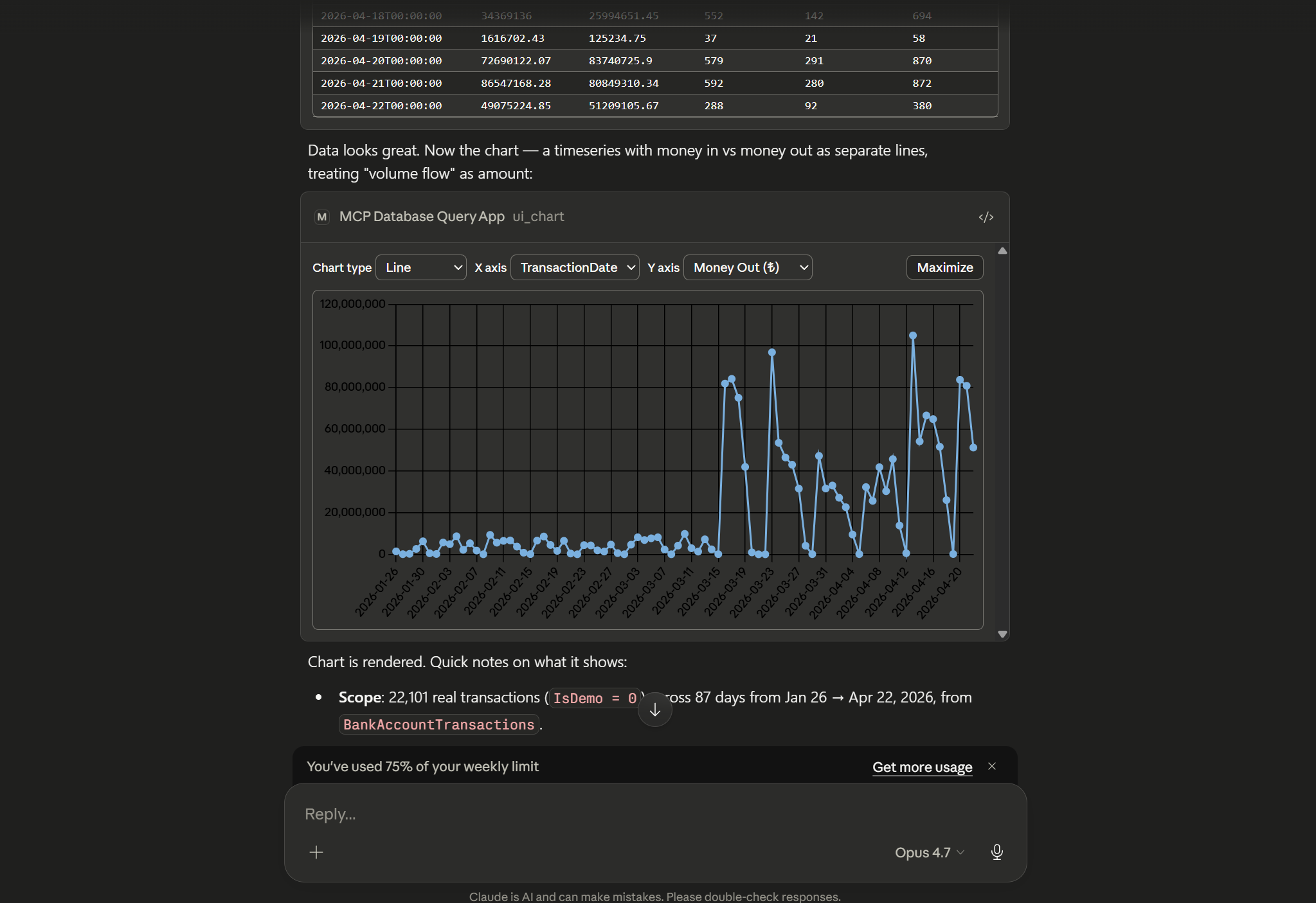Click the down arrow on the chart scrollbar
1316x903 pixels.
click(x=1002, y=634)
